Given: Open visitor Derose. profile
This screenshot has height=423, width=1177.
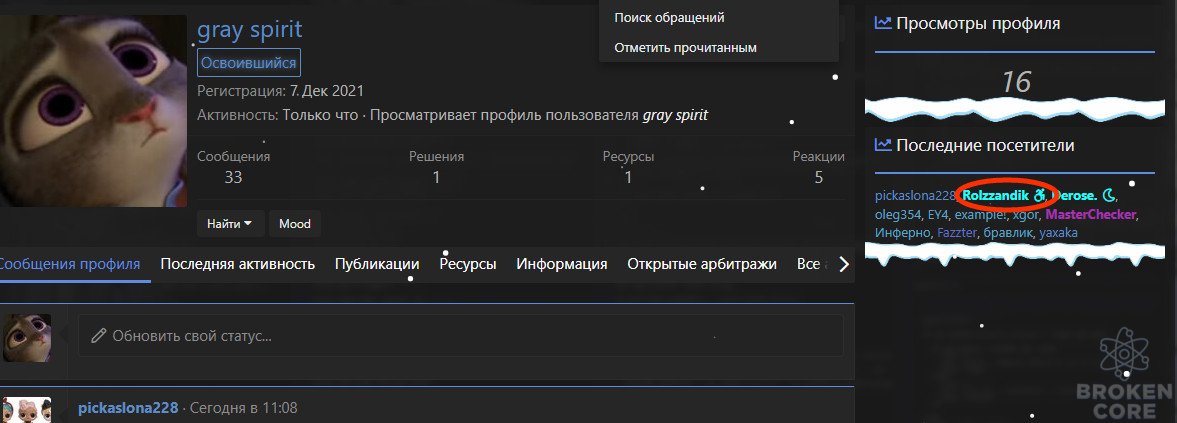Looking at the screenshot, I should pyautogui.click(x=1076, y=196).
